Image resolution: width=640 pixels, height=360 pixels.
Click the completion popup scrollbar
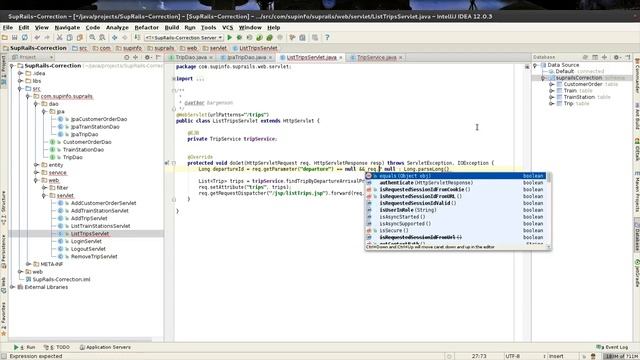pos(549,208)
